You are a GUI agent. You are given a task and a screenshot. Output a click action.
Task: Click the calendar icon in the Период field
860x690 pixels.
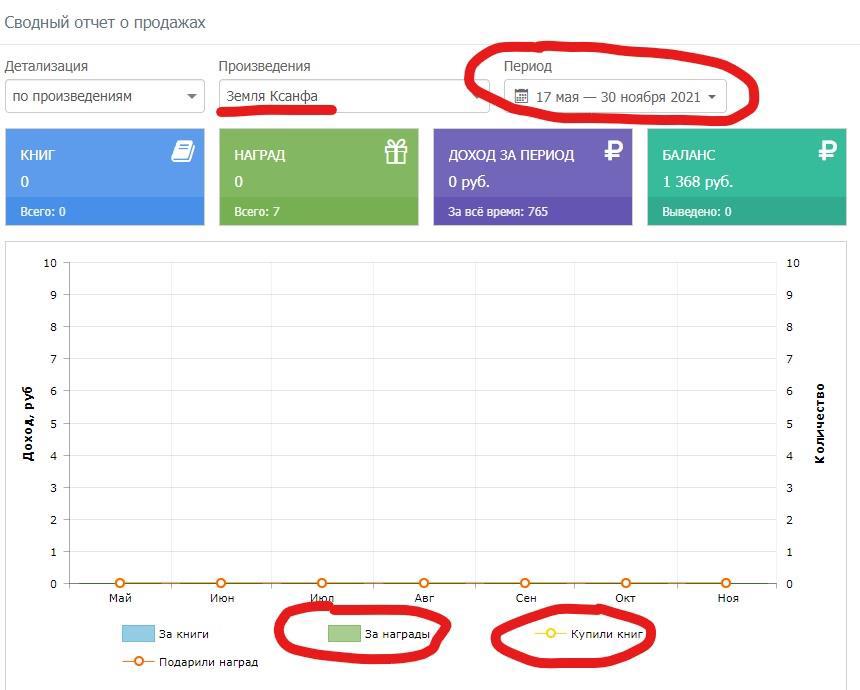(x=521, y=97)
